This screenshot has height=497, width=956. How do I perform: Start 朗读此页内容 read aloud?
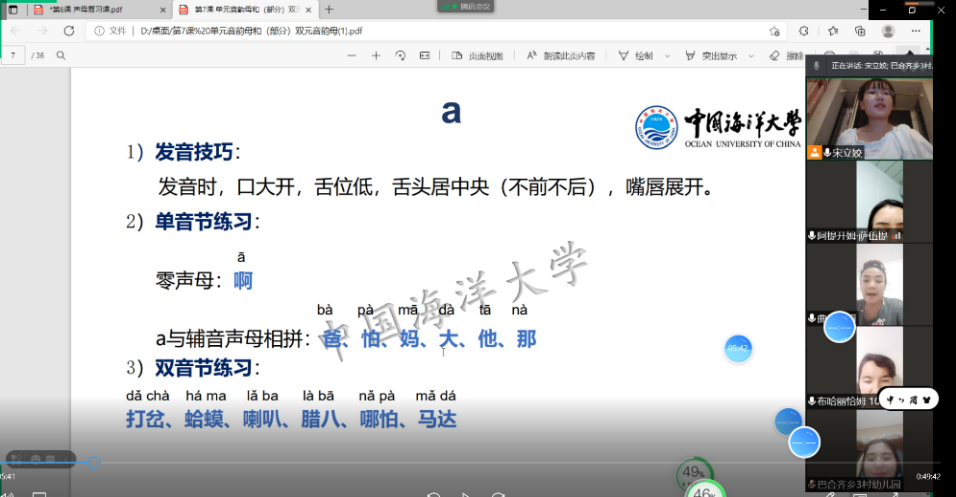(x=560, y=55)
